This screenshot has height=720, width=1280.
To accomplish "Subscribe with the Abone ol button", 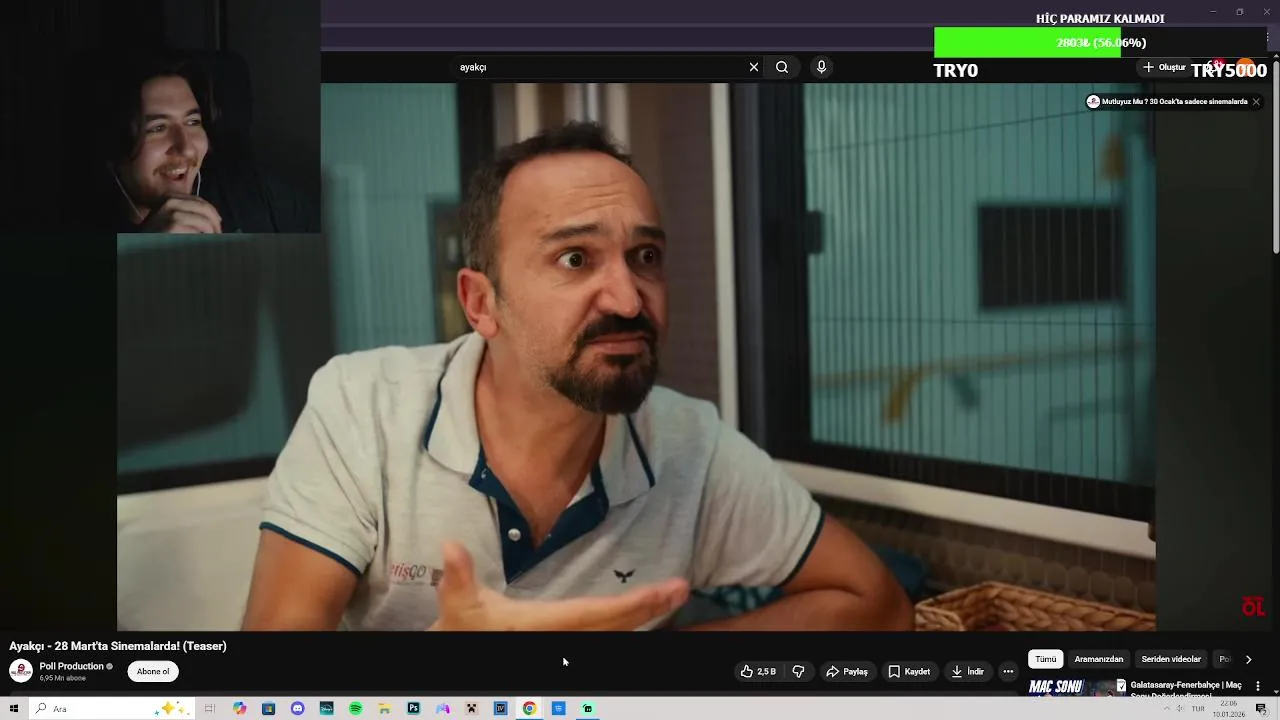I will tap(153, 672).
